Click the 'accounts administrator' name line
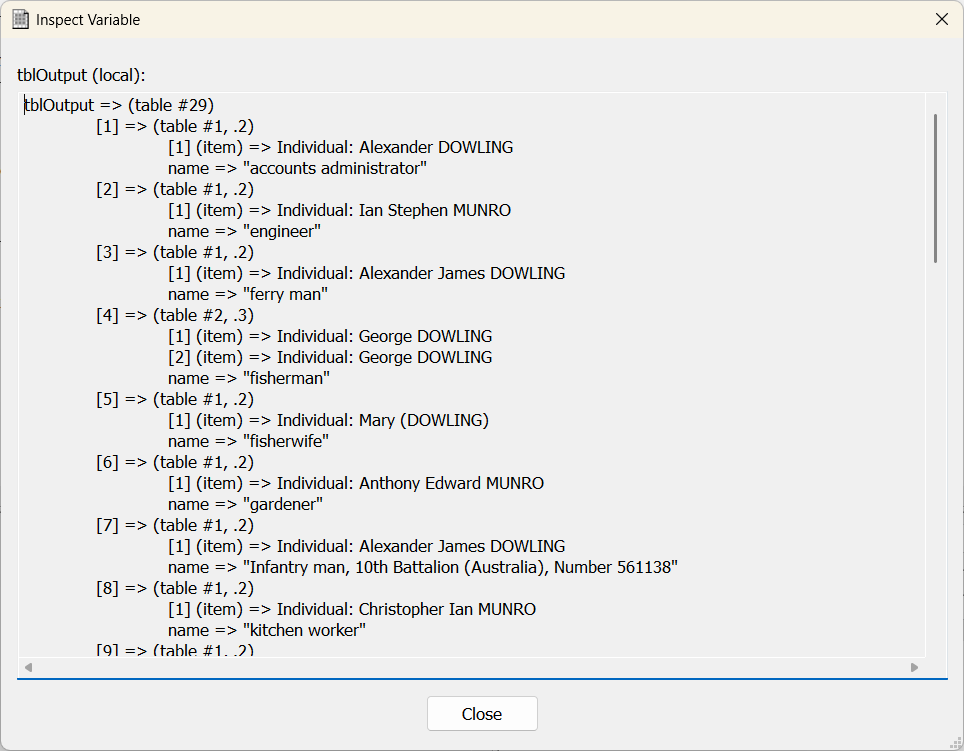 pyautogui.click(x=298, y=168)
